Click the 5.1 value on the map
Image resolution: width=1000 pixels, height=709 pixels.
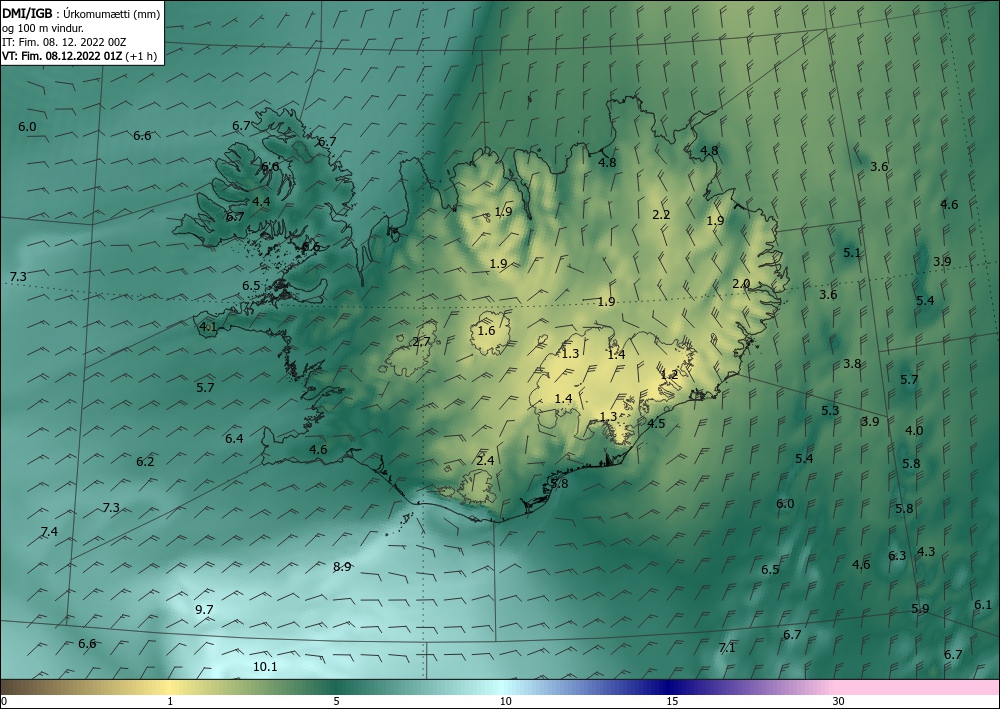click(x=852, y=252)
